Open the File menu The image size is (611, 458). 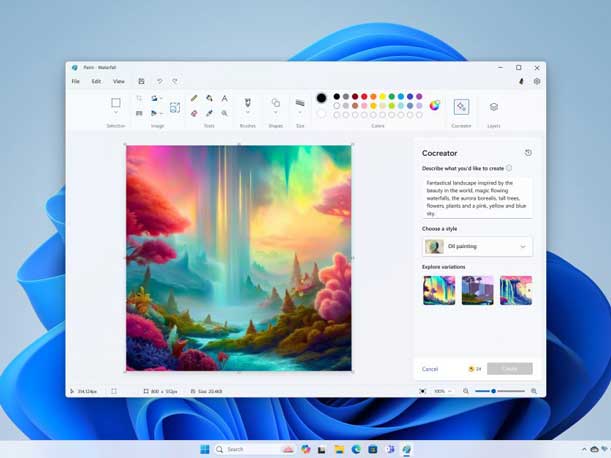[75, 81]
